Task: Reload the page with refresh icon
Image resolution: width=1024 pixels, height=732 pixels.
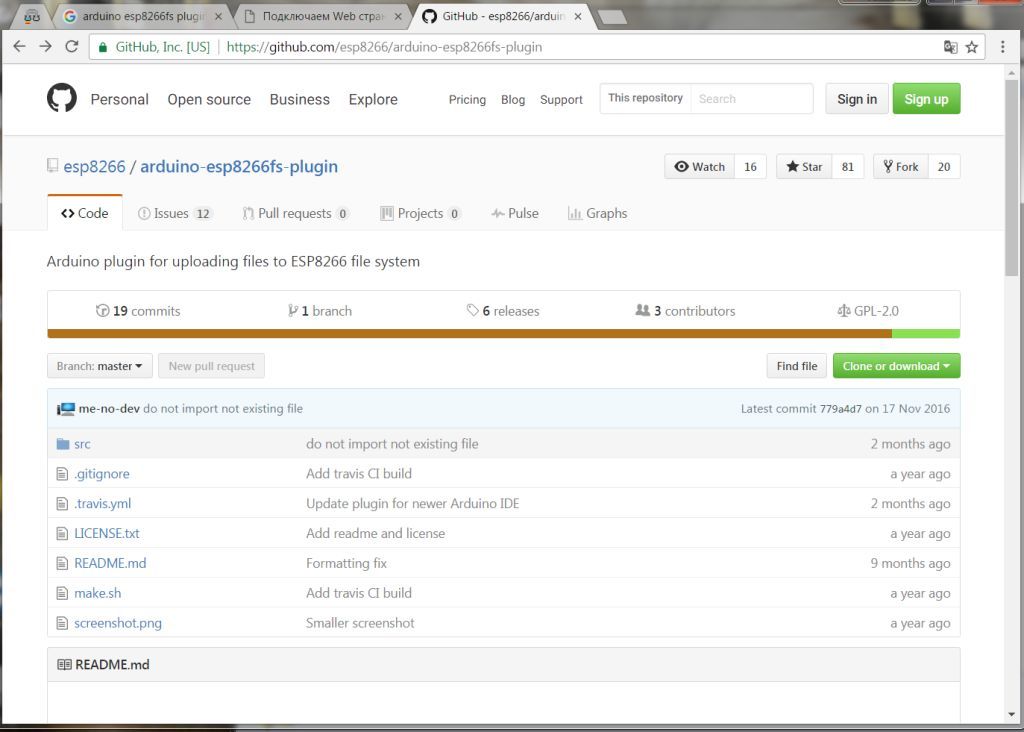Action: coord(71,46)
